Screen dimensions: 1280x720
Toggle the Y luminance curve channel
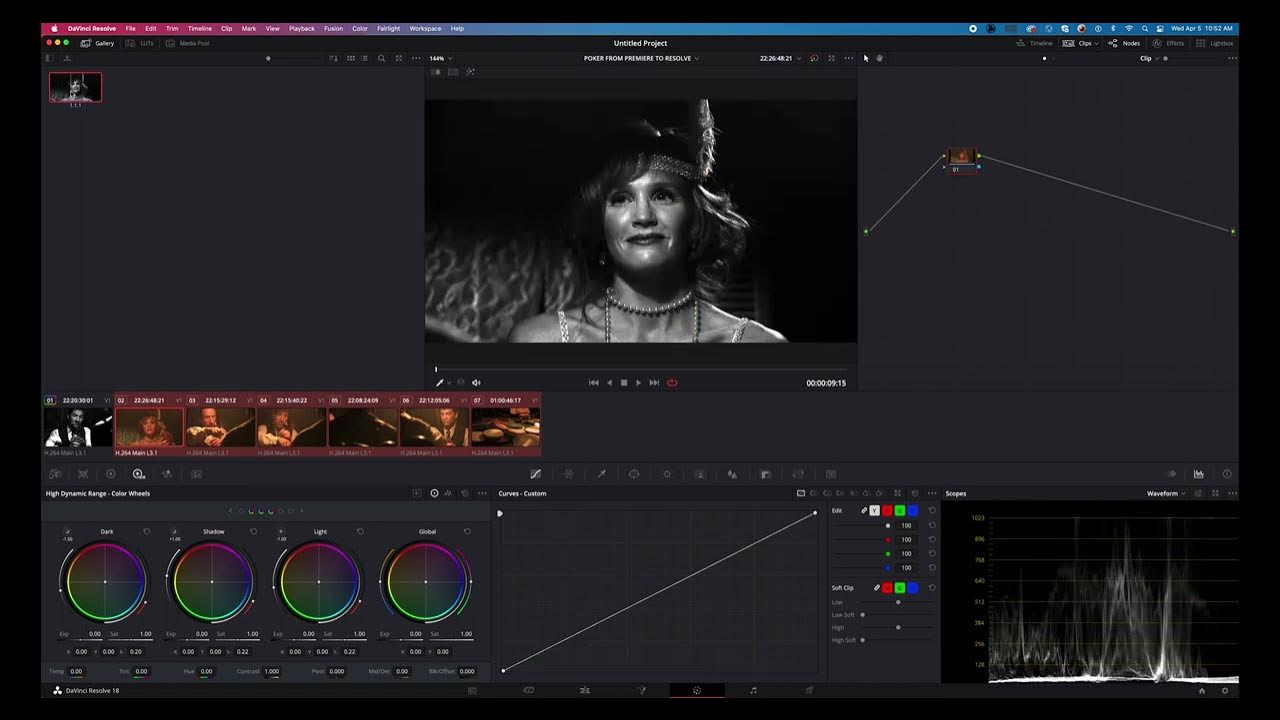pyautogui.click(x=874, y=510)
